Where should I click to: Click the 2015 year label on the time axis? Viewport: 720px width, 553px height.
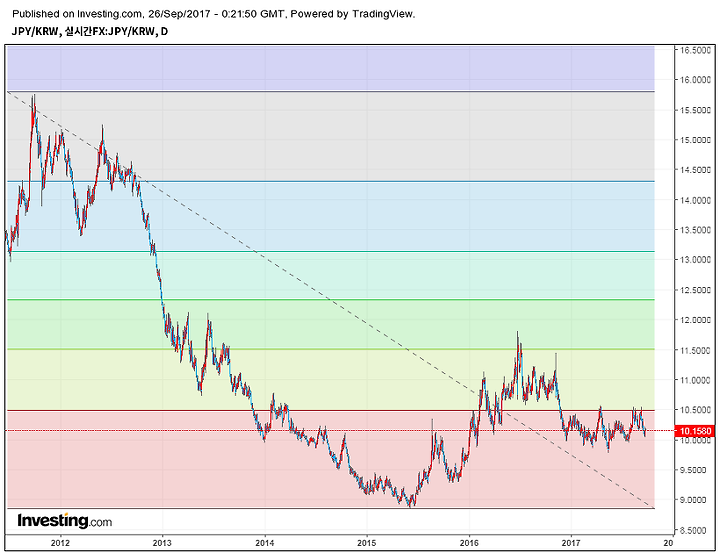(x=366, y=543)
